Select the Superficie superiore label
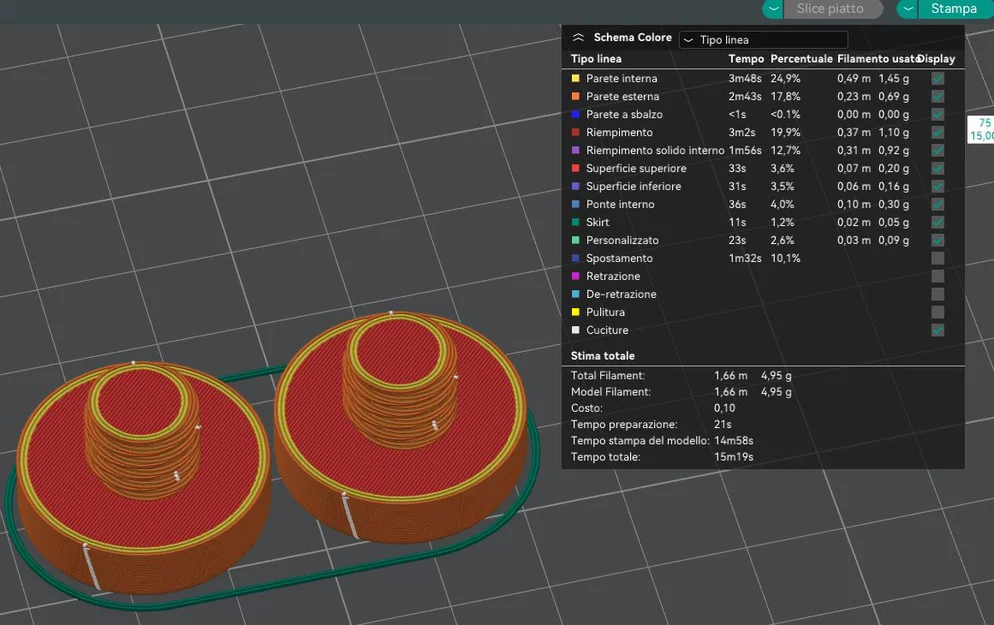This screenshot has height=625, width=994. (x=636, y=169)
